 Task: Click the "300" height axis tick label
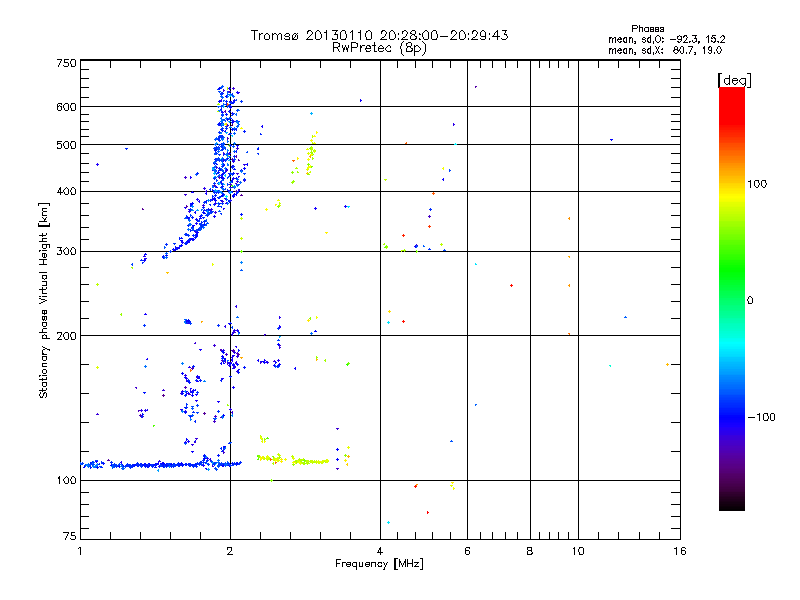(x=66, y=251)
